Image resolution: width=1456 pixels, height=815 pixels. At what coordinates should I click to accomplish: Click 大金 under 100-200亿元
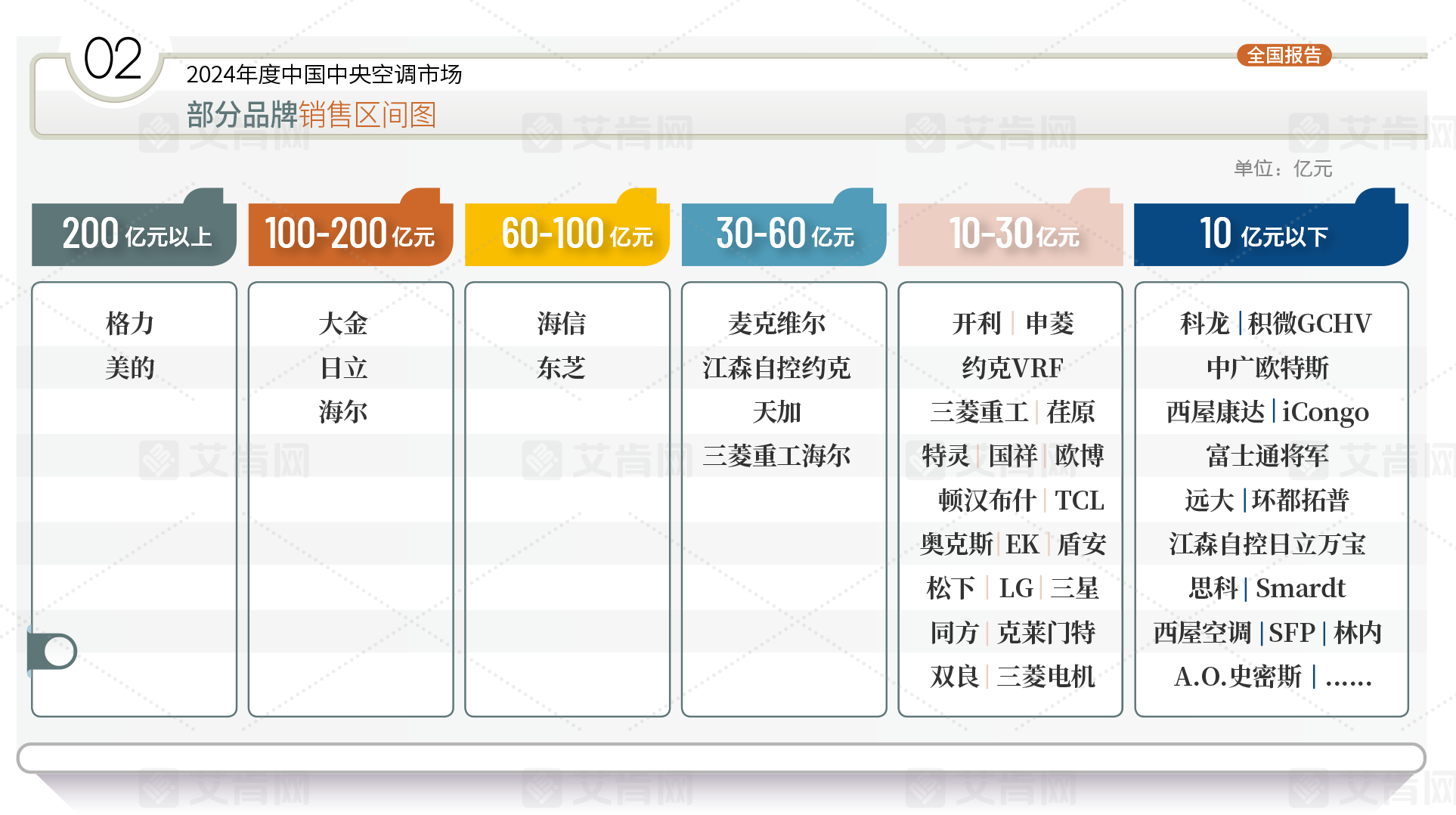click(343, 324)
